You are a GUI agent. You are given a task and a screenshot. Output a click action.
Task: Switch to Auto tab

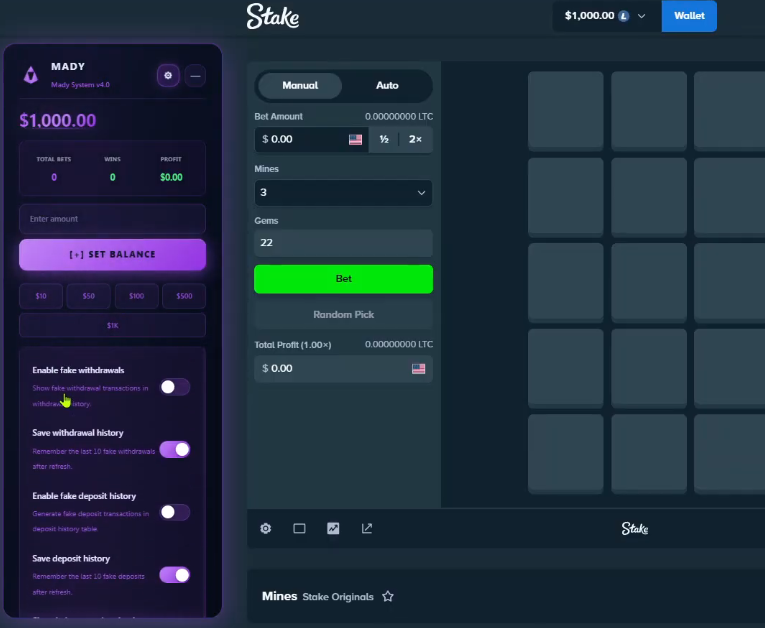tap(387, 85)
